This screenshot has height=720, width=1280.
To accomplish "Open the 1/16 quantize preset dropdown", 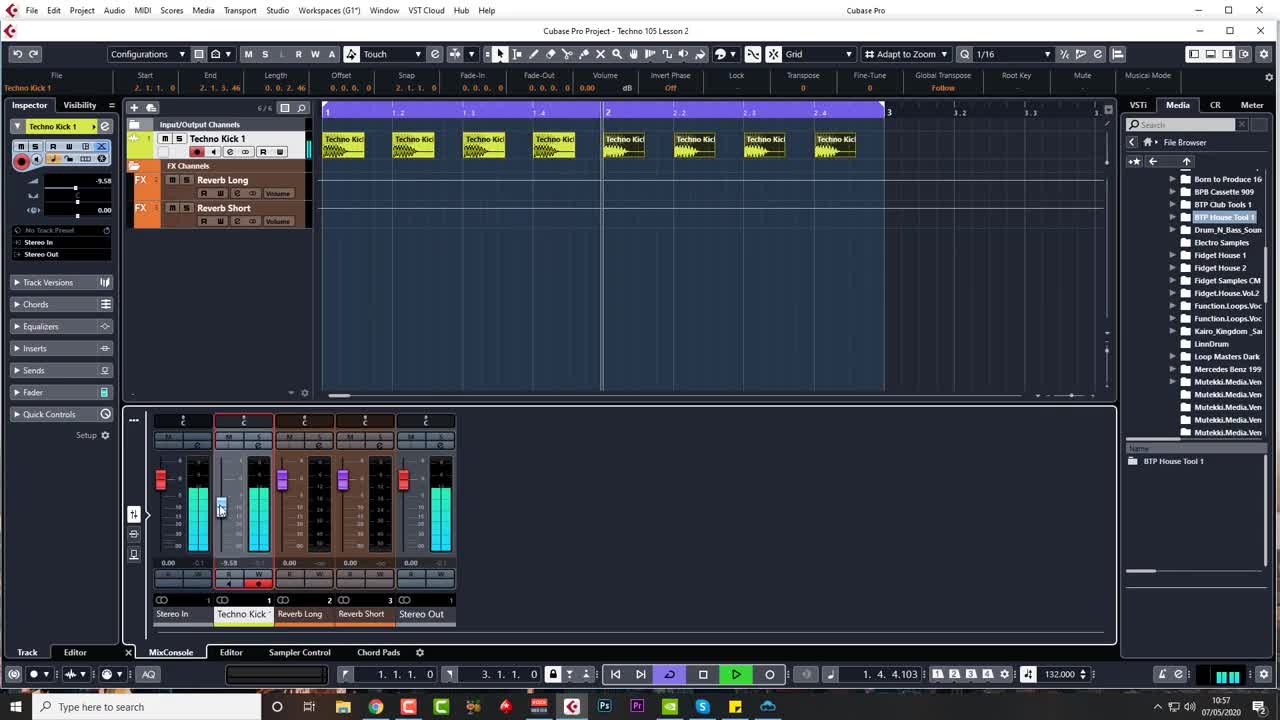I will click(x=1013, y=54).
